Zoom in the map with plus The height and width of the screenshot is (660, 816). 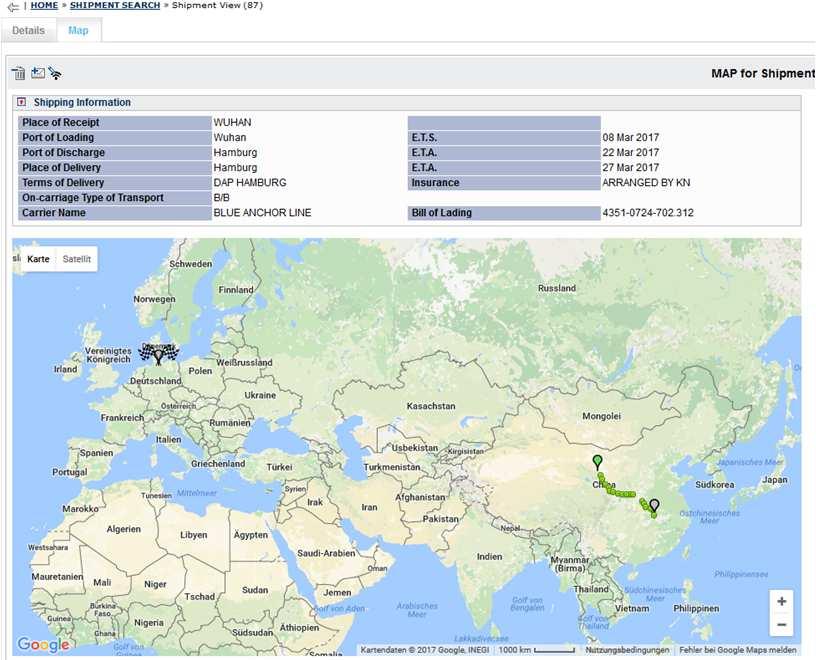(x=781, y=602)
